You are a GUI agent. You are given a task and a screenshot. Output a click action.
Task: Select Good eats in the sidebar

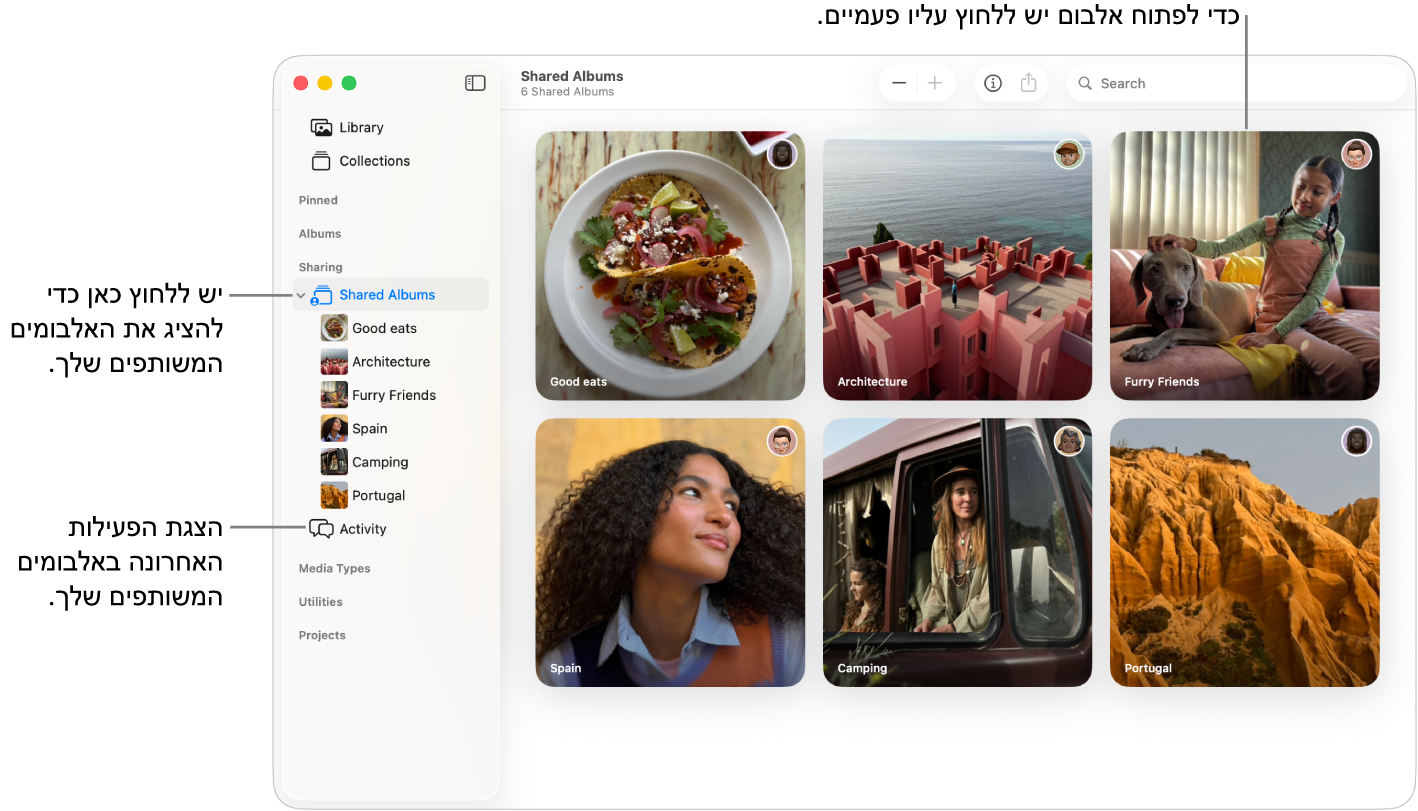[384, 328]
